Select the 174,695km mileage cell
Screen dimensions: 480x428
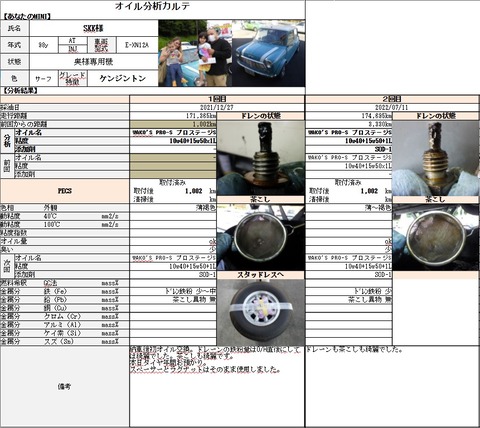coord(349,116)
